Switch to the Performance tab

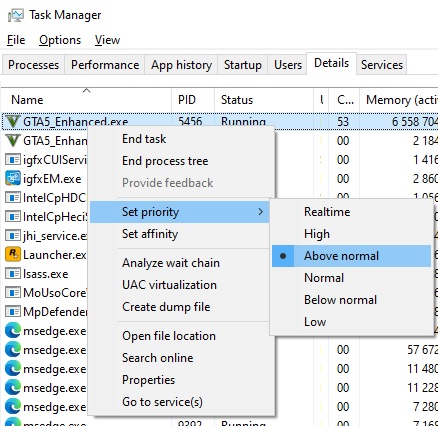pyautogui.click(x=105, y=65)
